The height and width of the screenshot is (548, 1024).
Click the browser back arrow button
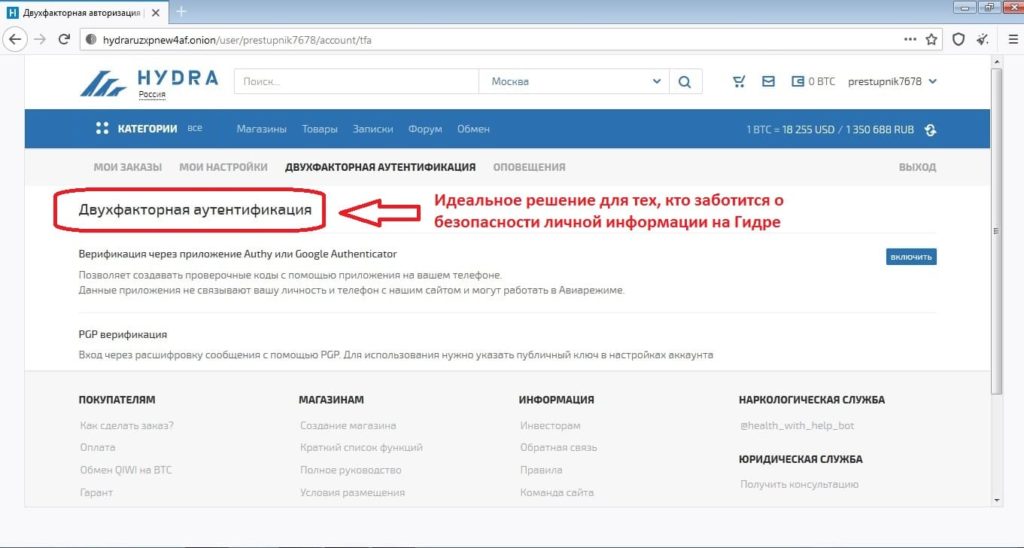pyautogui.click(x=15, y=39)
